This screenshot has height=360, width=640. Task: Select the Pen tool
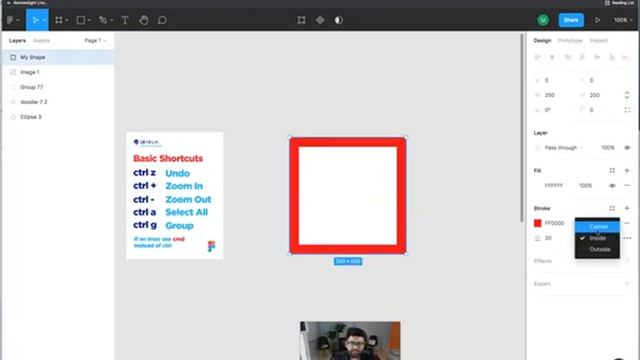point(103,20)
